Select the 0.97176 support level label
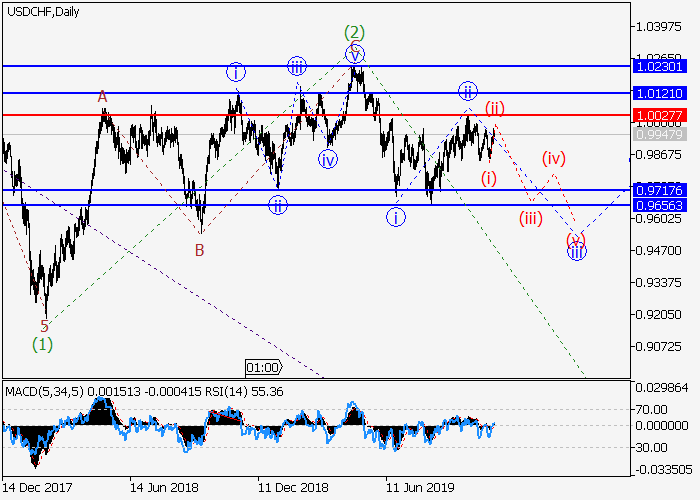The width and height of the screenshot is (700, 500). point(659,189)
